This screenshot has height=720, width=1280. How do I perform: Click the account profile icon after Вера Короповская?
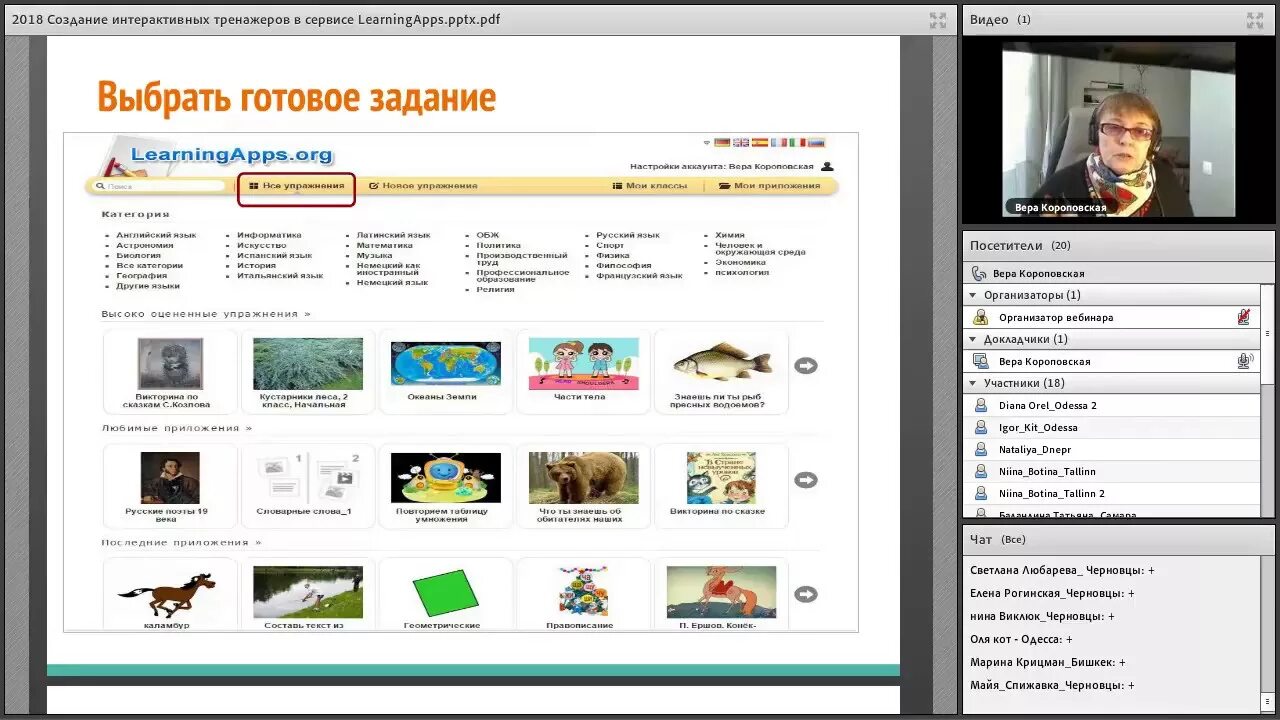pyautogui.click(x=827, y=166)
